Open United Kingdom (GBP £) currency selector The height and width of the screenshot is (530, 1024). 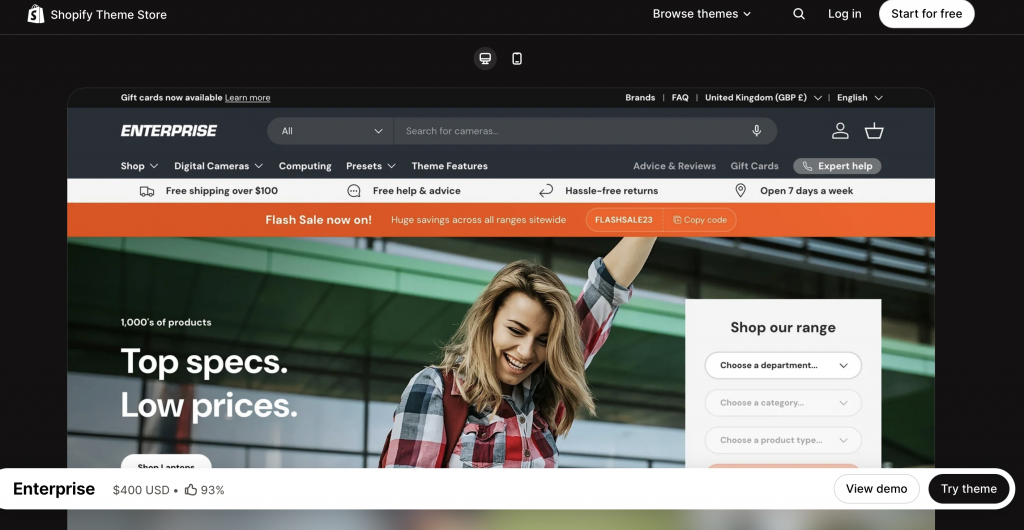coord(763,98)
